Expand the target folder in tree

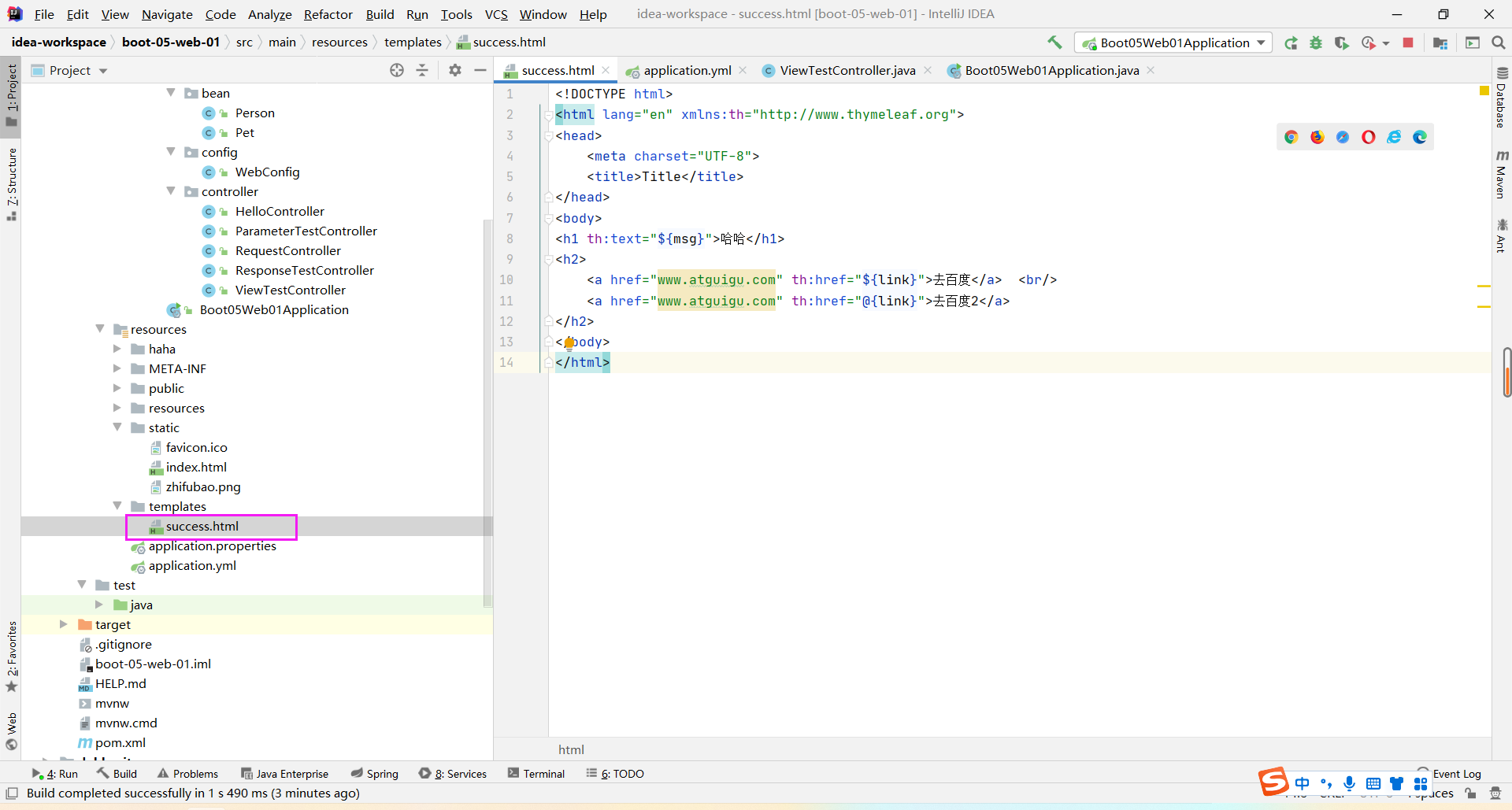[64, 624]
